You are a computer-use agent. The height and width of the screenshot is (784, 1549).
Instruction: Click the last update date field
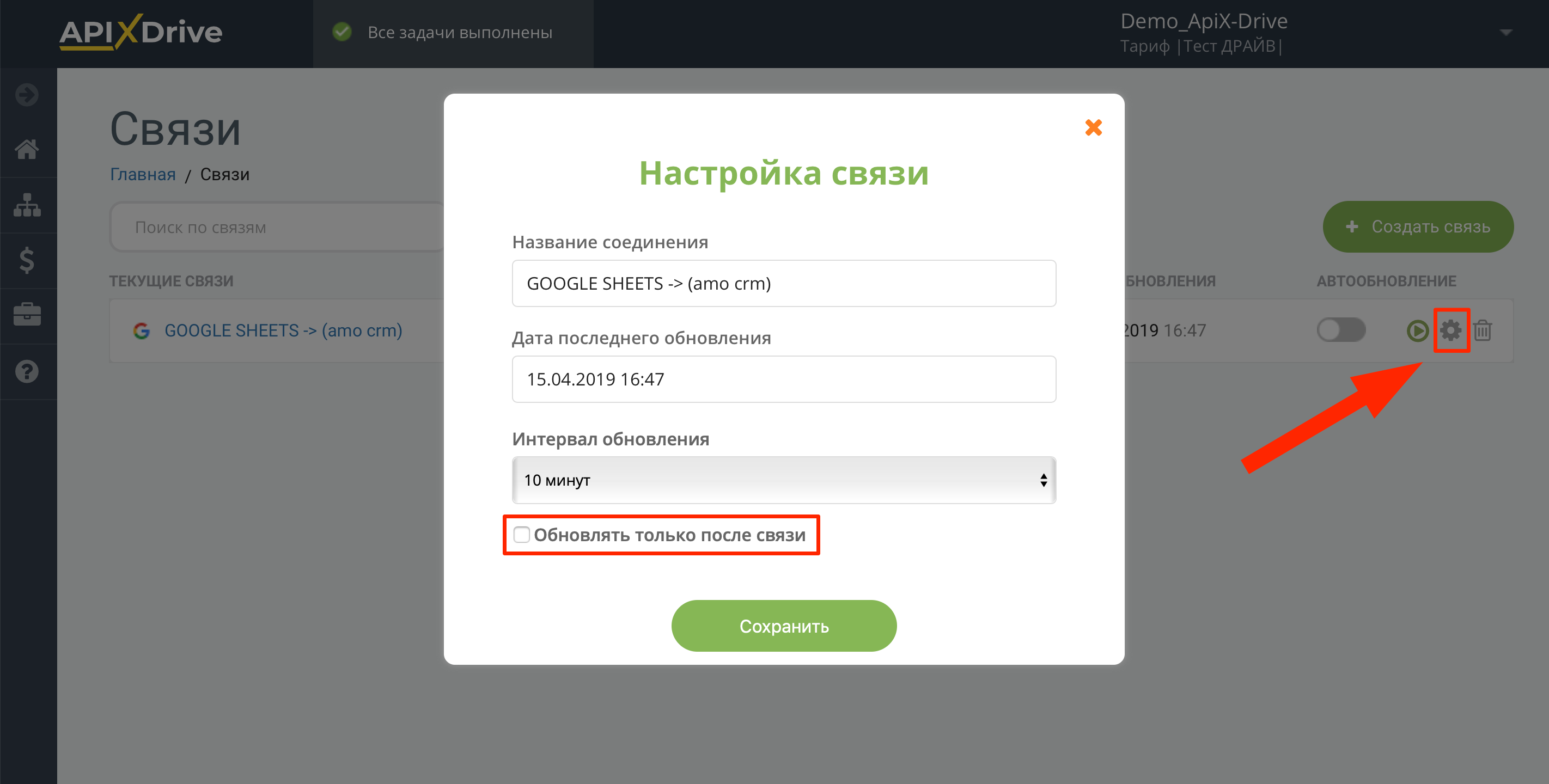pos(784,379)
